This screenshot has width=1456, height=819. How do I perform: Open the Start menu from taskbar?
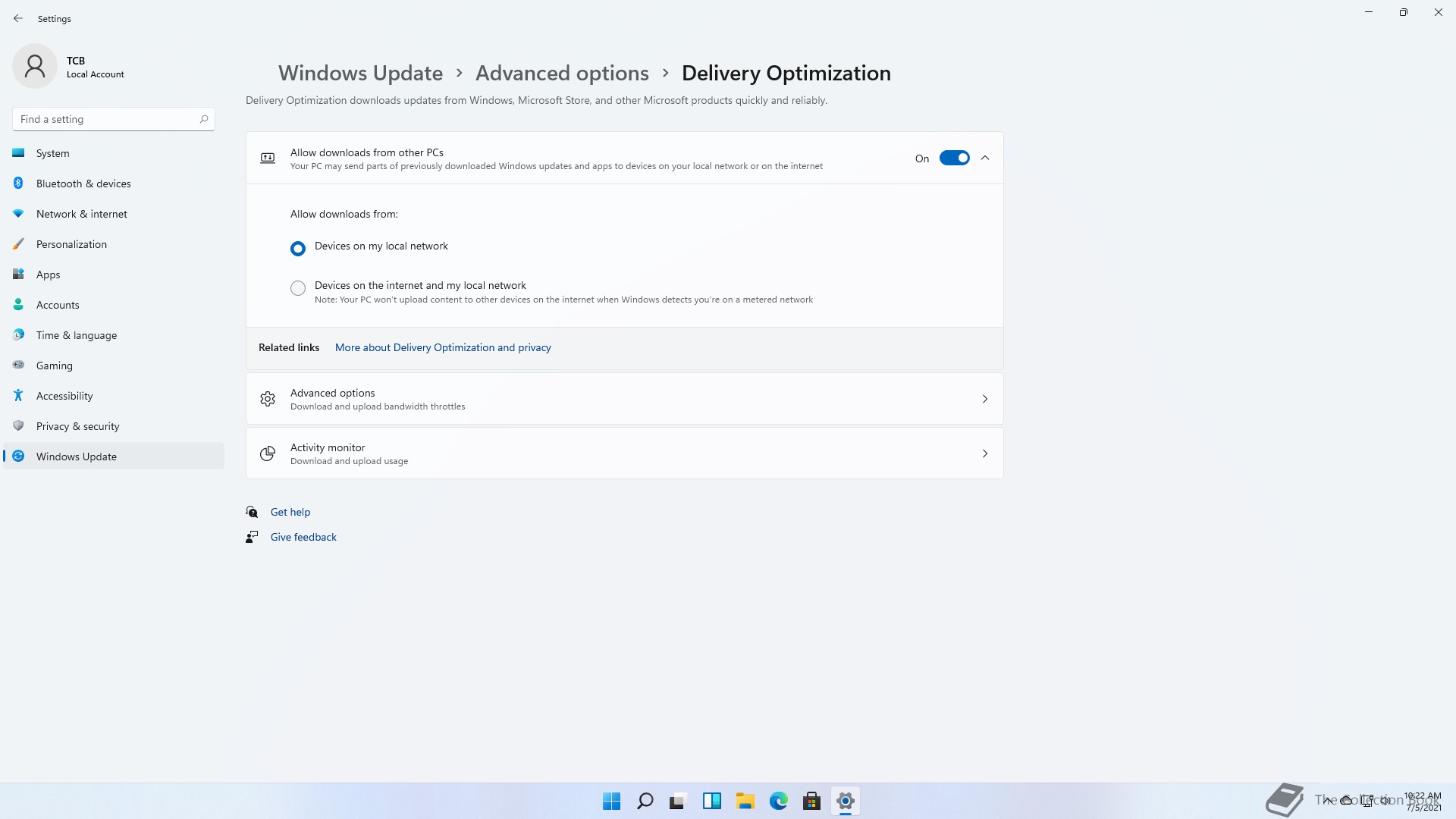tap(611, 801)
